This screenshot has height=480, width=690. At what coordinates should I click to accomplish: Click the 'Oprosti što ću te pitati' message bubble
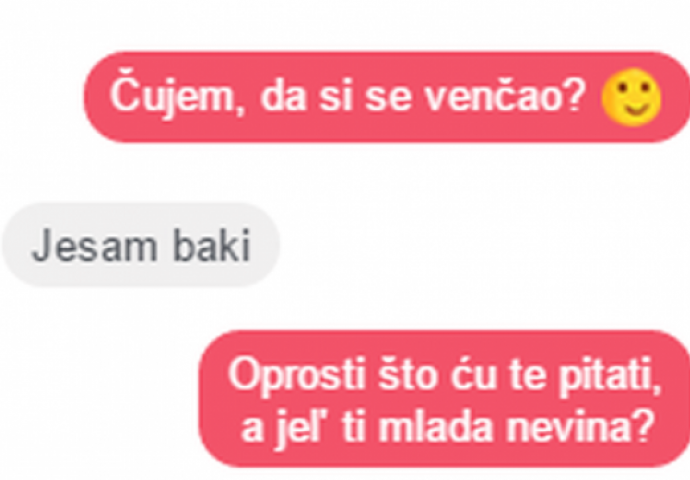click(x=444, y=399)
